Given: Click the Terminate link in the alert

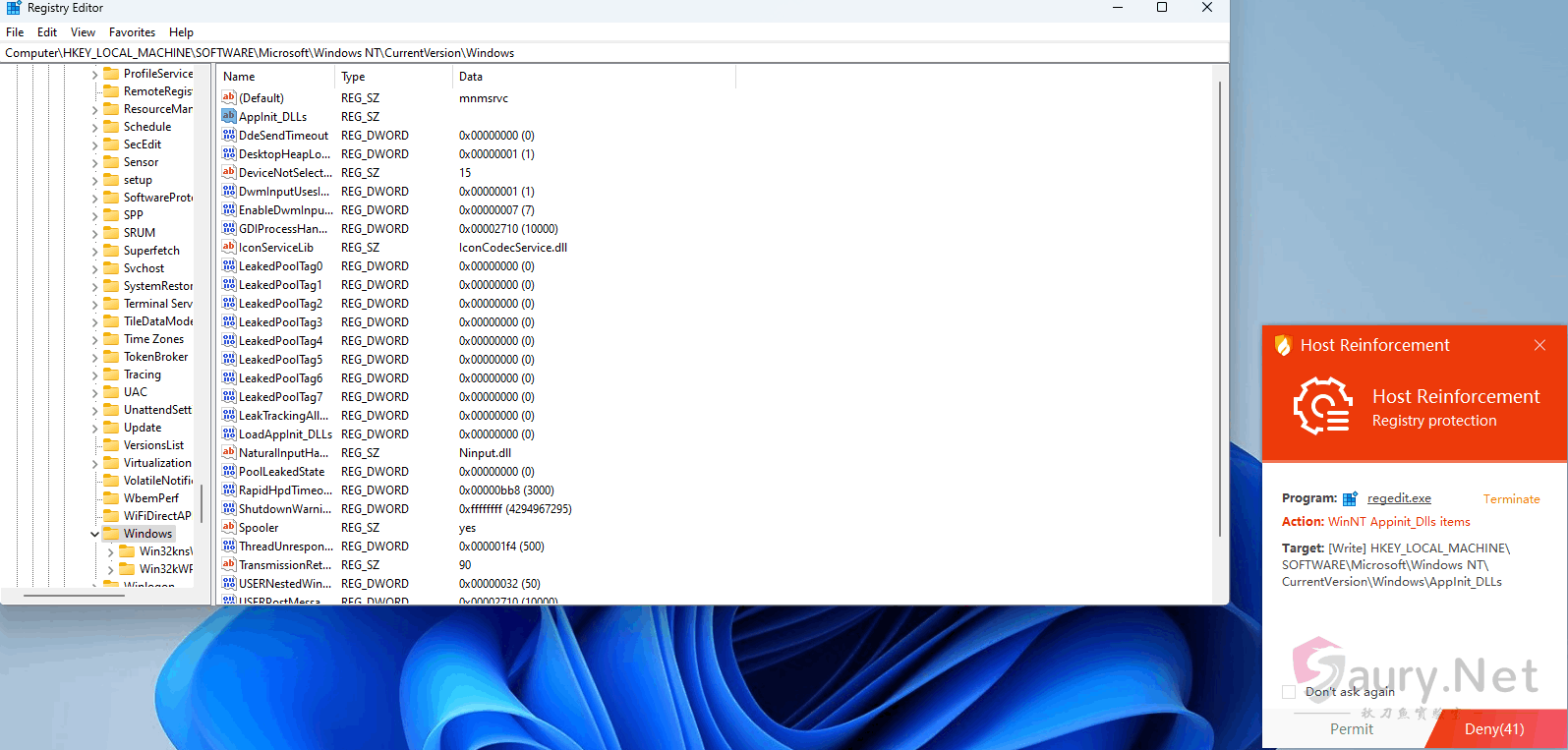Looking at the screenshot, I should click(1511, 499).
